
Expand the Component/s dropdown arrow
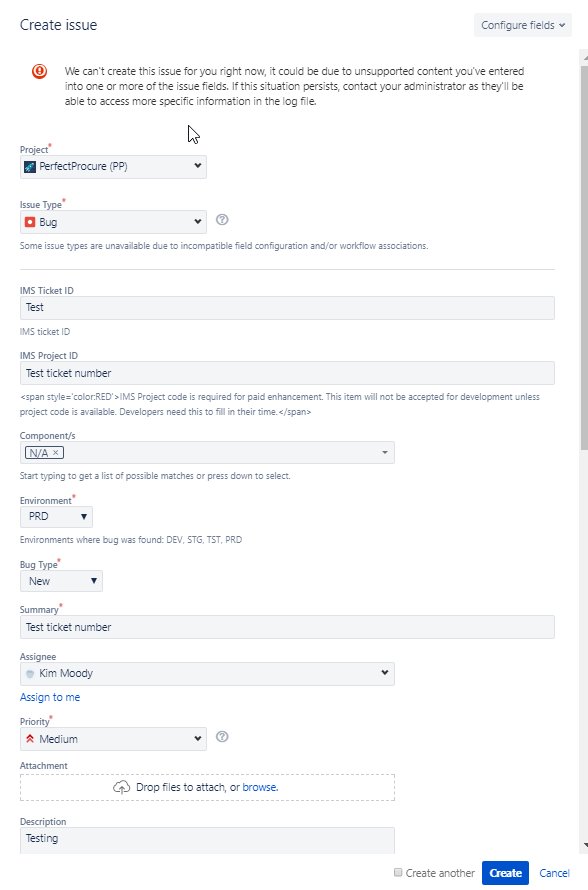385,452
